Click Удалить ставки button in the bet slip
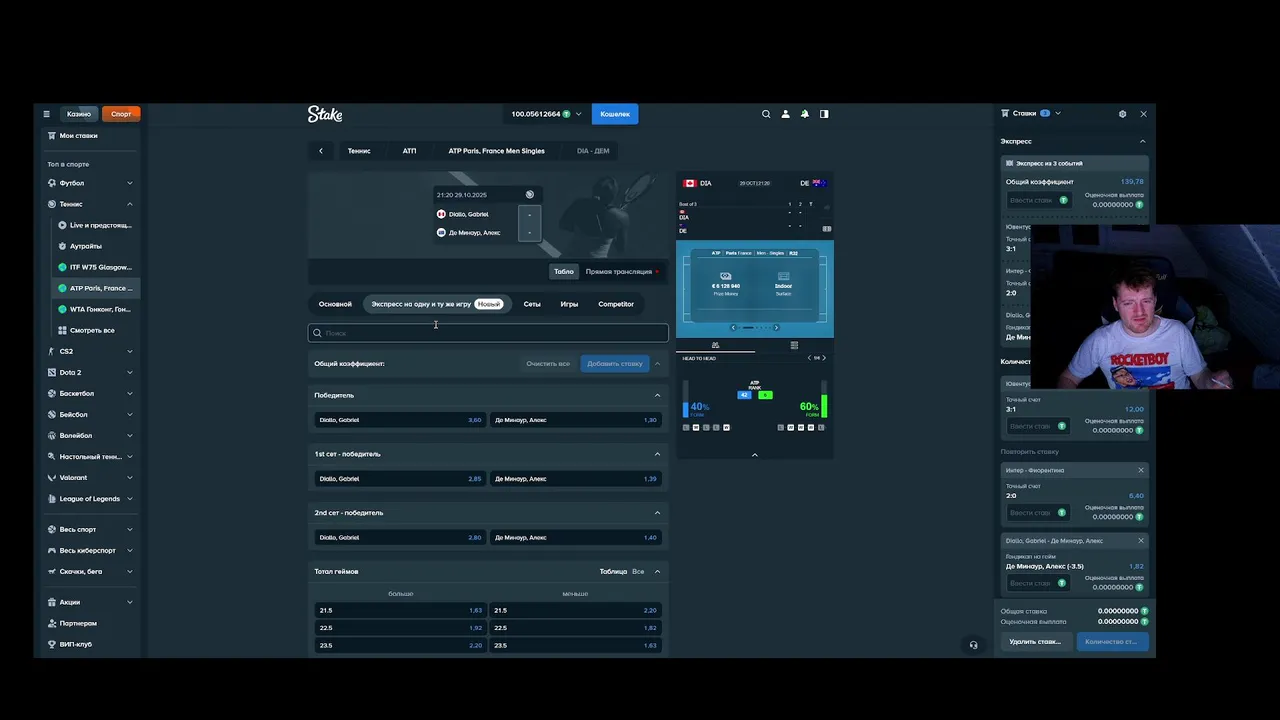 1035,642
